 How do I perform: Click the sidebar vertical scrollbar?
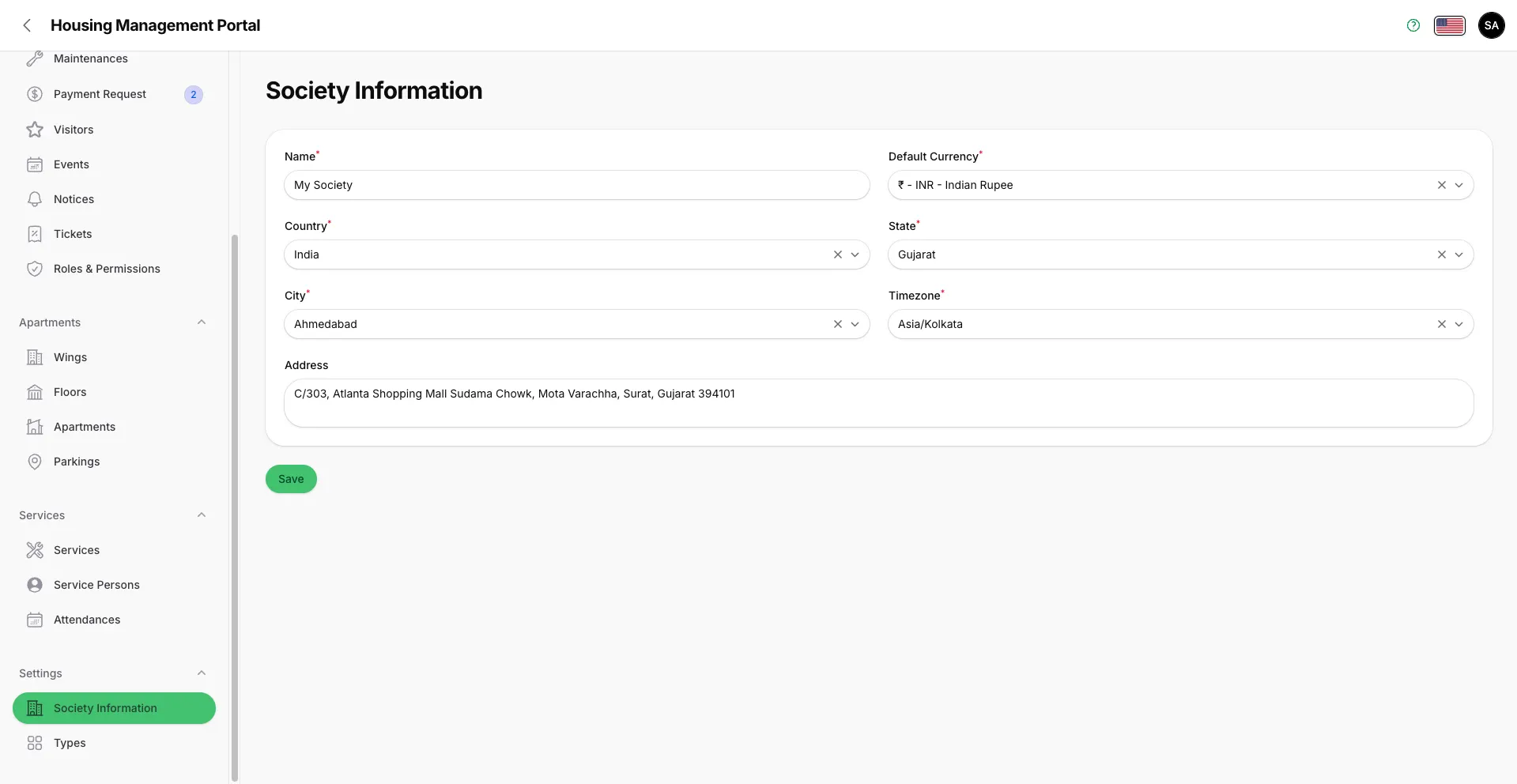click(234, 506)
